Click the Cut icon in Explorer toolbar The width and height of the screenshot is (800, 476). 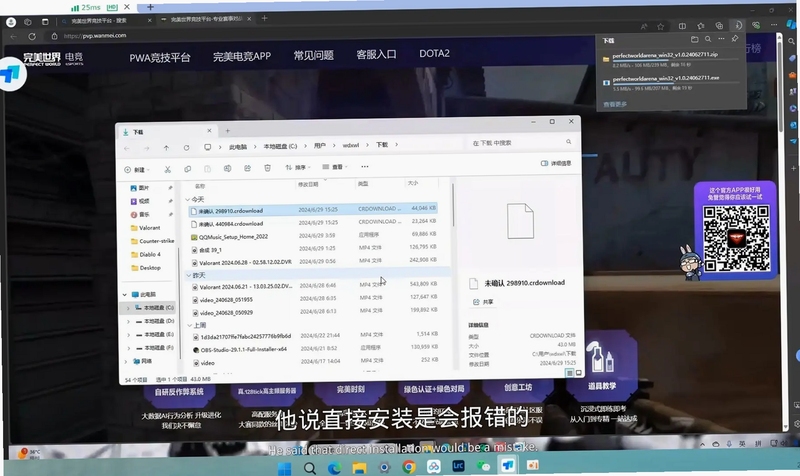click(167, 169)
